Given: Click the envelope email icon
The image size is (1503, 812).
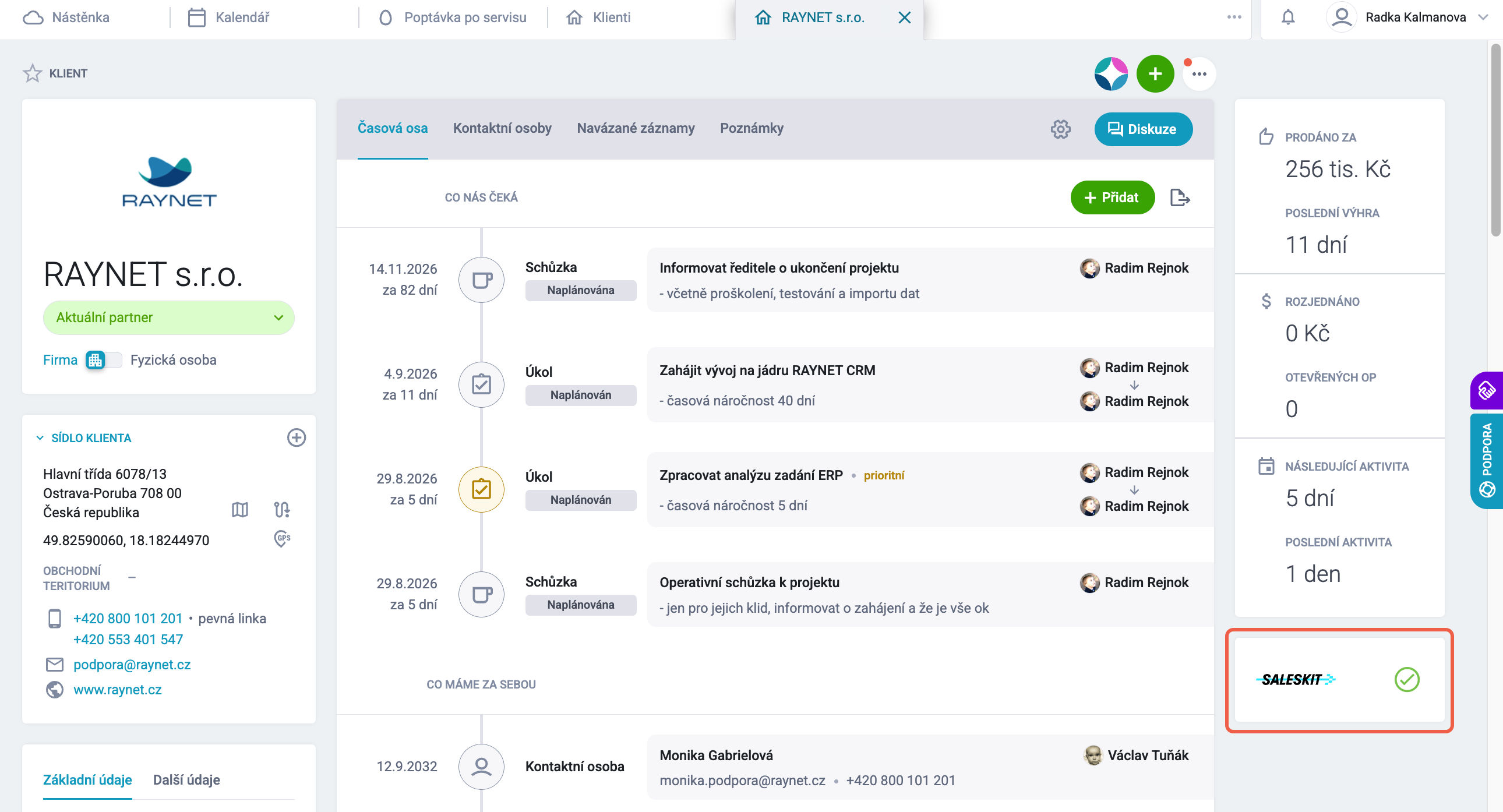Looking at the screenshot, I should [54, 665].
